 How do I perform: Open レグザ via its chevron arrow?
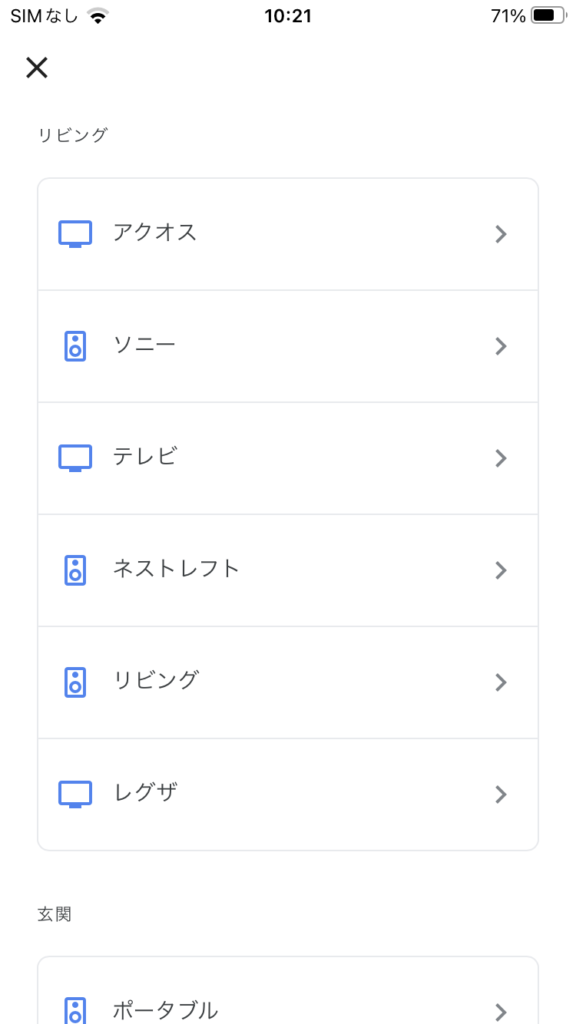(501, 794)
